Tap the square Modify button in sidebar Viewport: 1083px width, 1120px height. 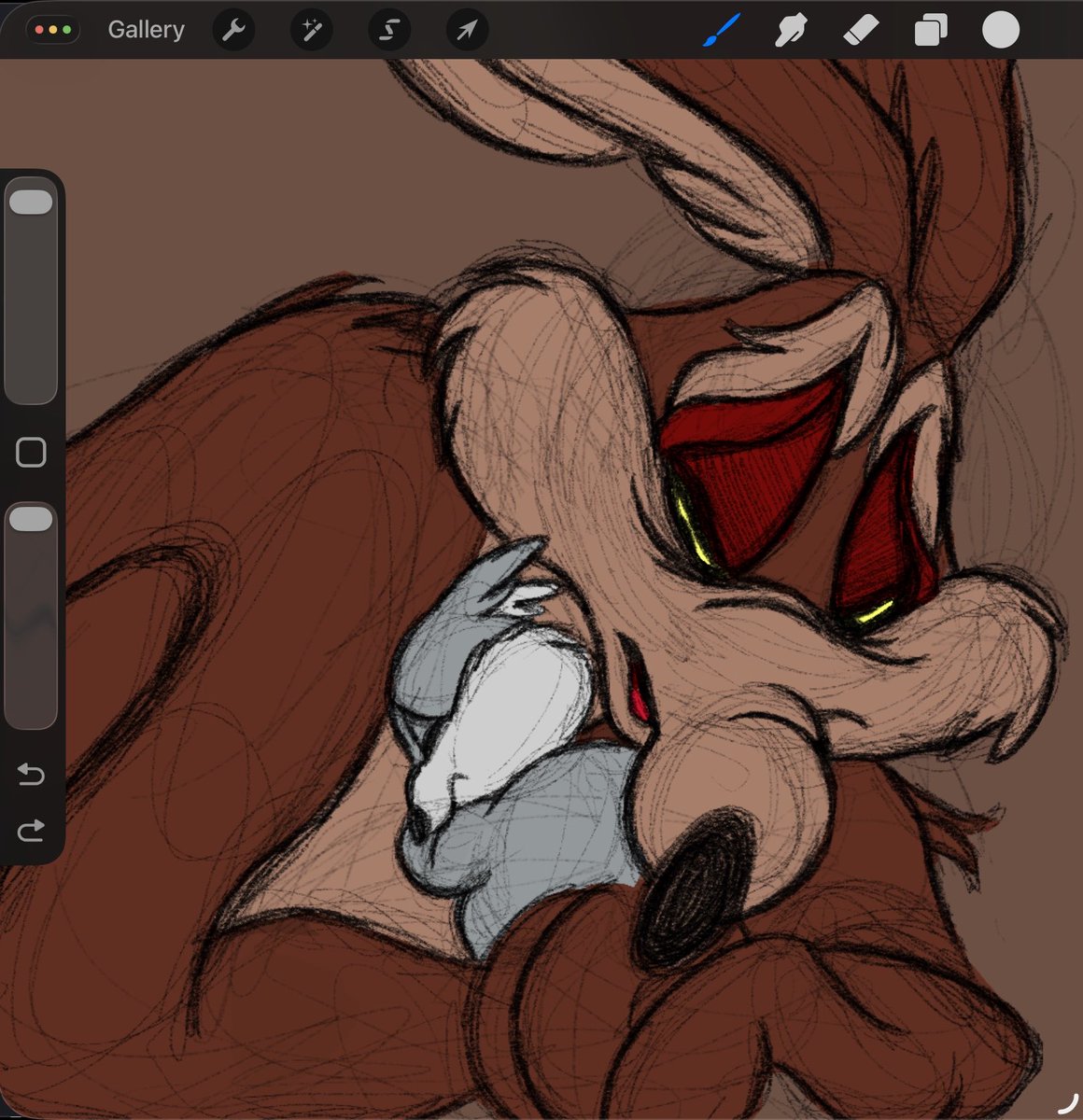click(x=31, y=453)
